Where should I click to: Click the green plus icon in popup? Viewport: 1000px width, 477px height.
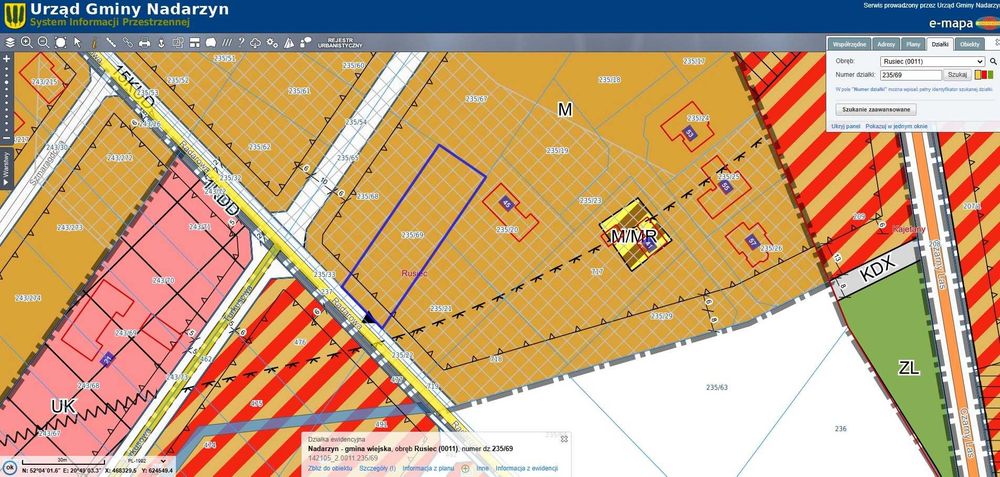tap(465, 469)
